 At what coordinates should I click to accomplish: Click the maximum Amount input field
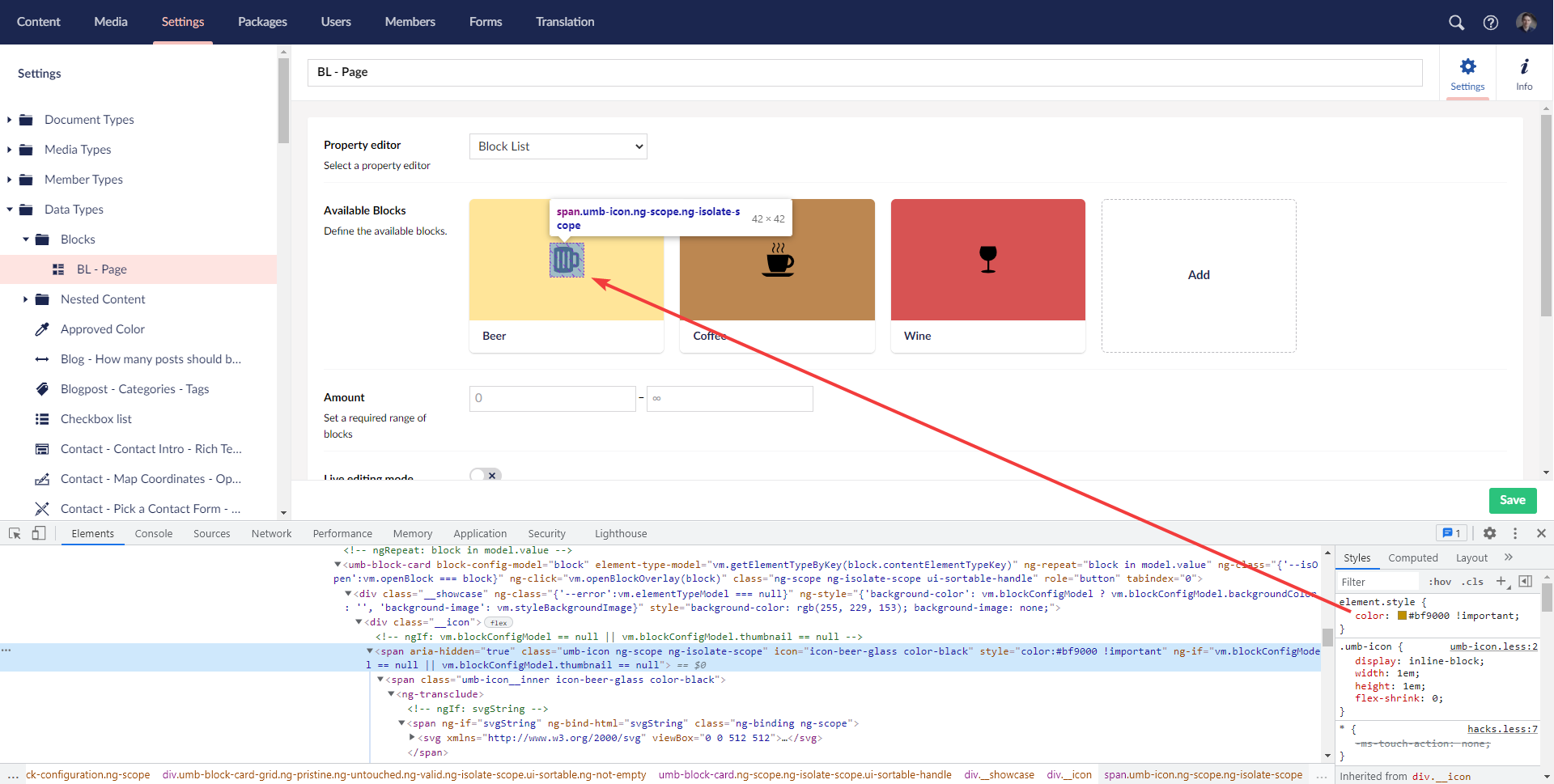[x=729, y=398]
